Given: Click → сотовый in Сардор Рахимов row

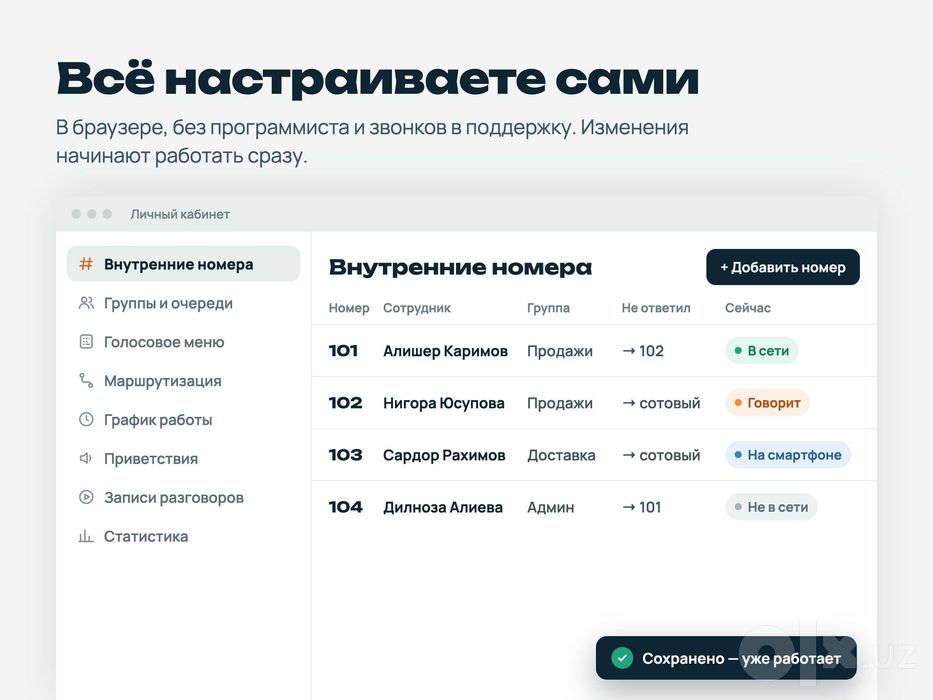Looking at the screenshot, I should pyautogui.click(x=661, y=455).
